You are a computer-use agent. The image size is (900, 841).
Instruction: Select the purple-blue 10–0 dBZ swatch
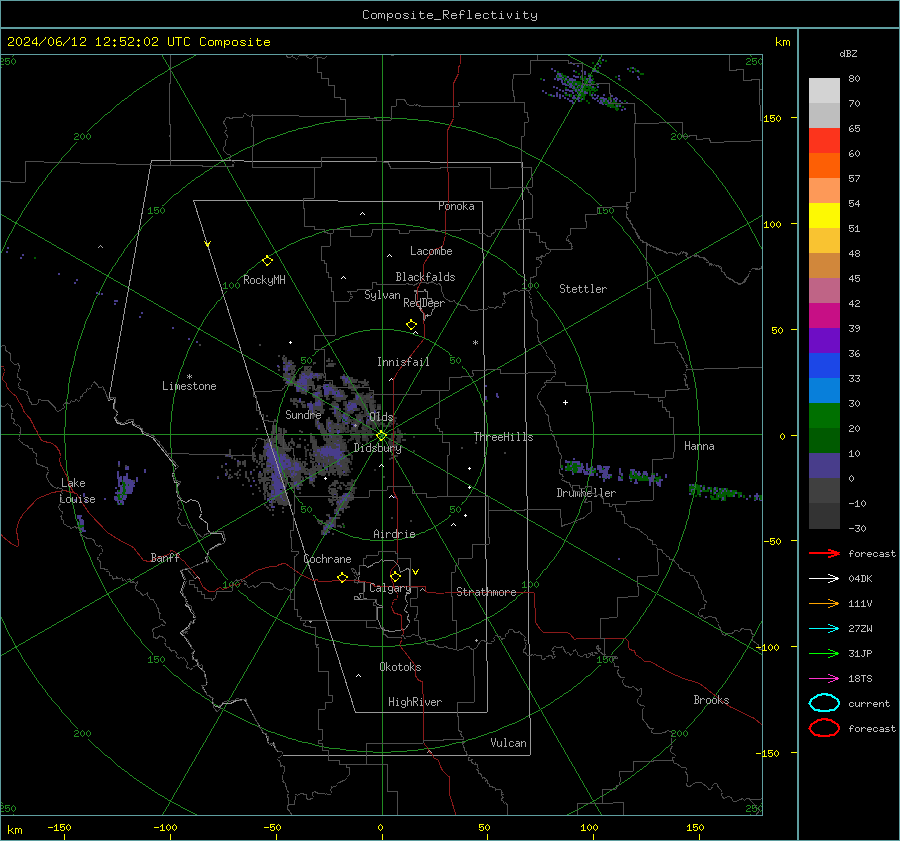[824, 466]
